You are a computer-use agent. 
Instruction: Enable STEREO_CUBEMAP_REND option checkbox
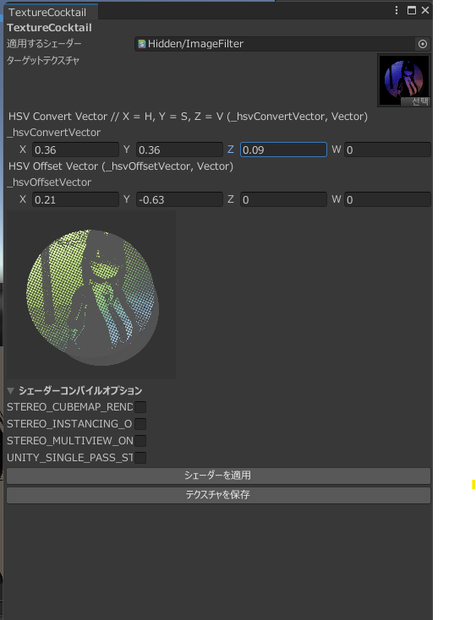(140, 407)
